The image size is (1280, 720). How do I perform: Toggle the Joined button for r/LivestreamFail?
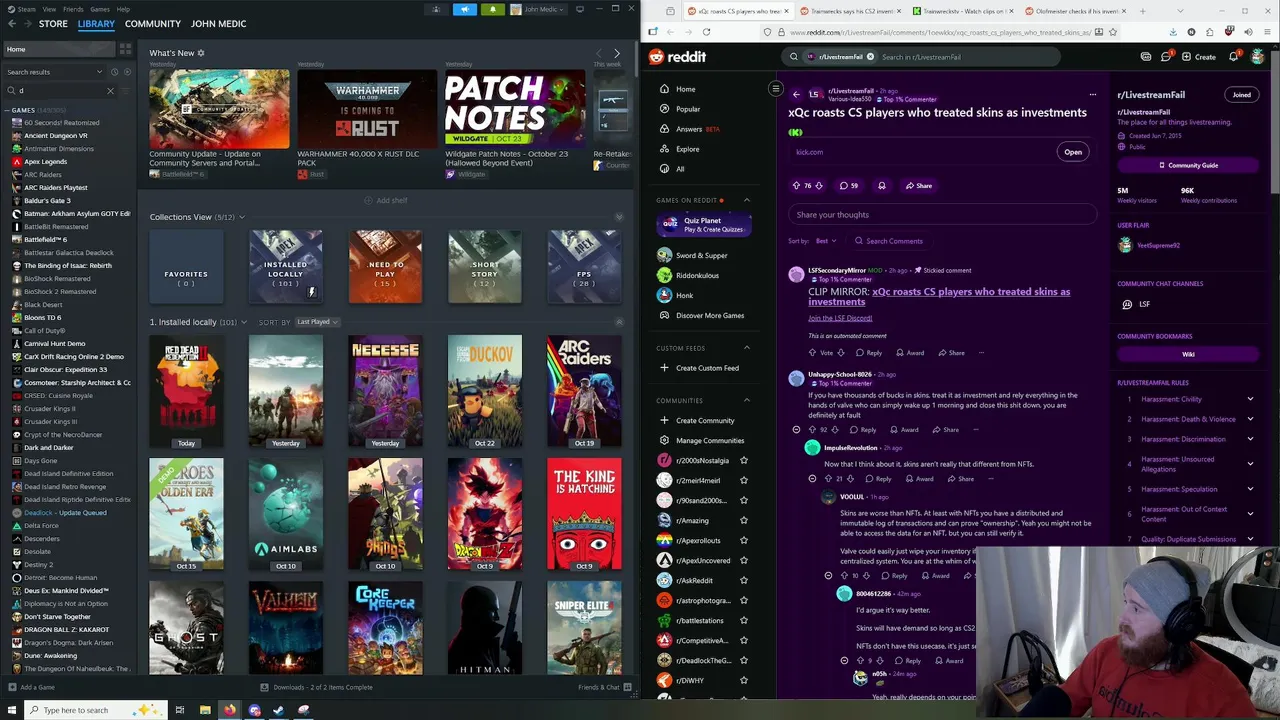(x=1241, y=95)
